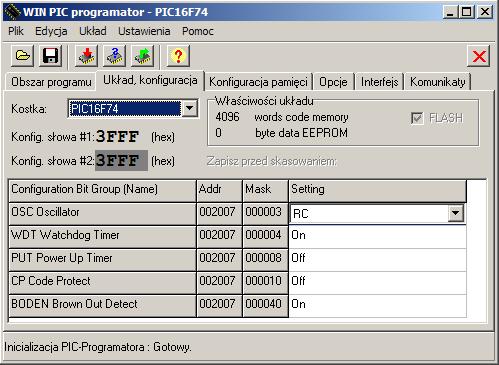
Task: Show the Komunikaty tab
Action: pyautogui.click(x=438, y=82)
